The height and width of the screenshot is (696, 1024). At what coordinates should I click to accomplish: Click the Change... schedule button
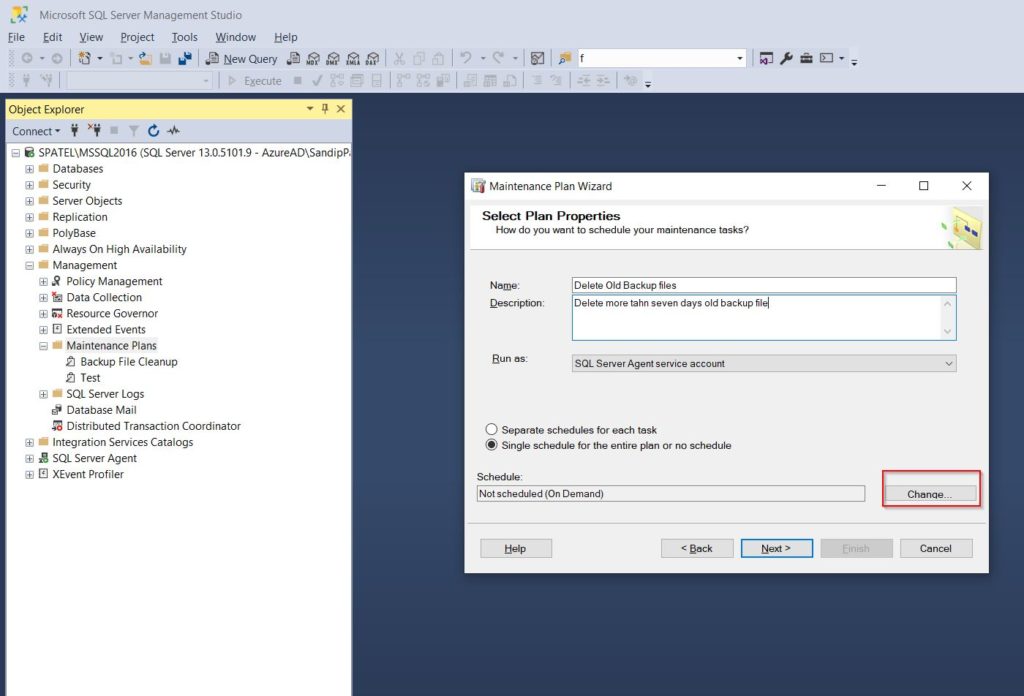coord(930,494)
